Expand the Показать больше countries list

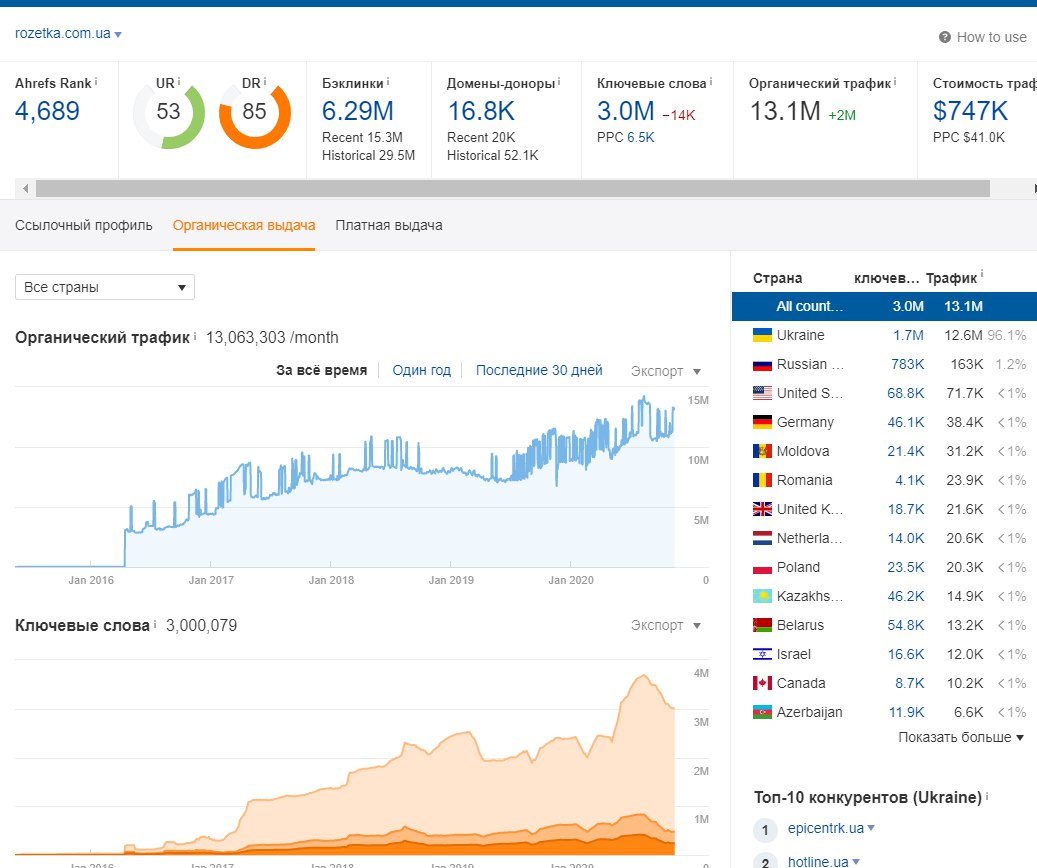click(960, 737)
